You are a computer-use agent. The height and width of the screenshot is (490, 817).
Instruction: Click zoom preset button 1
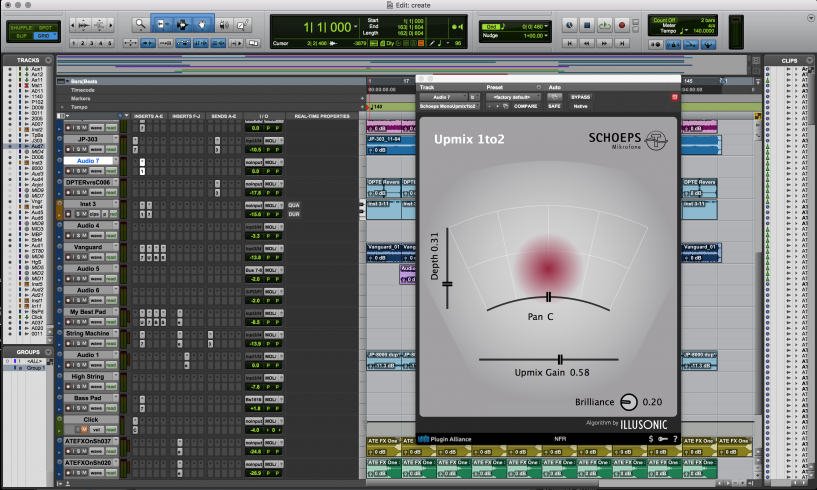click(x=74, y=43)
